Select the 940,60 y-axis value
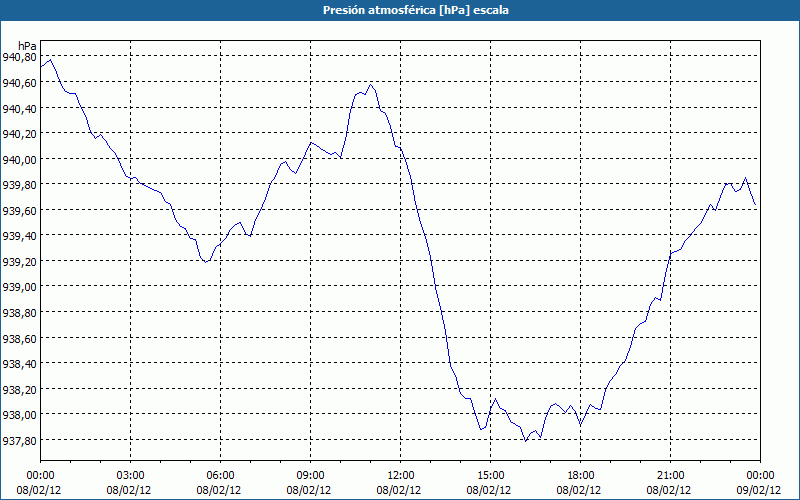This screenshot has width=800, height=500. coord(19,83)
